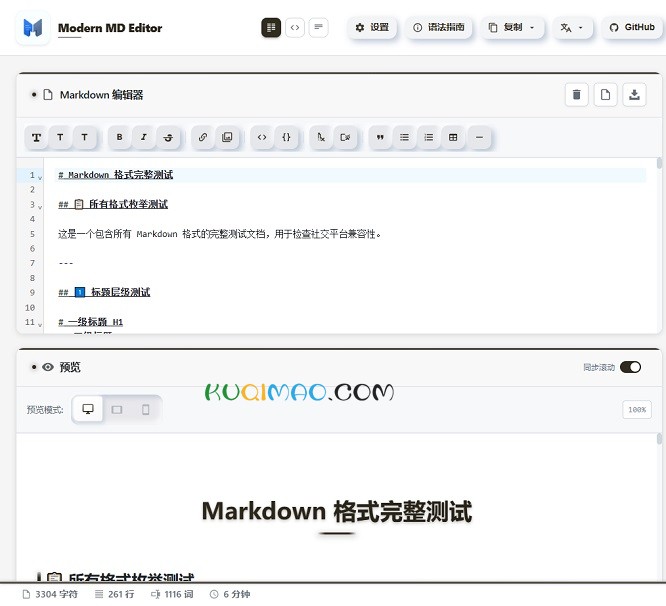Insert a blockquote
Viewport: 666px width, 606px height.
380,137
